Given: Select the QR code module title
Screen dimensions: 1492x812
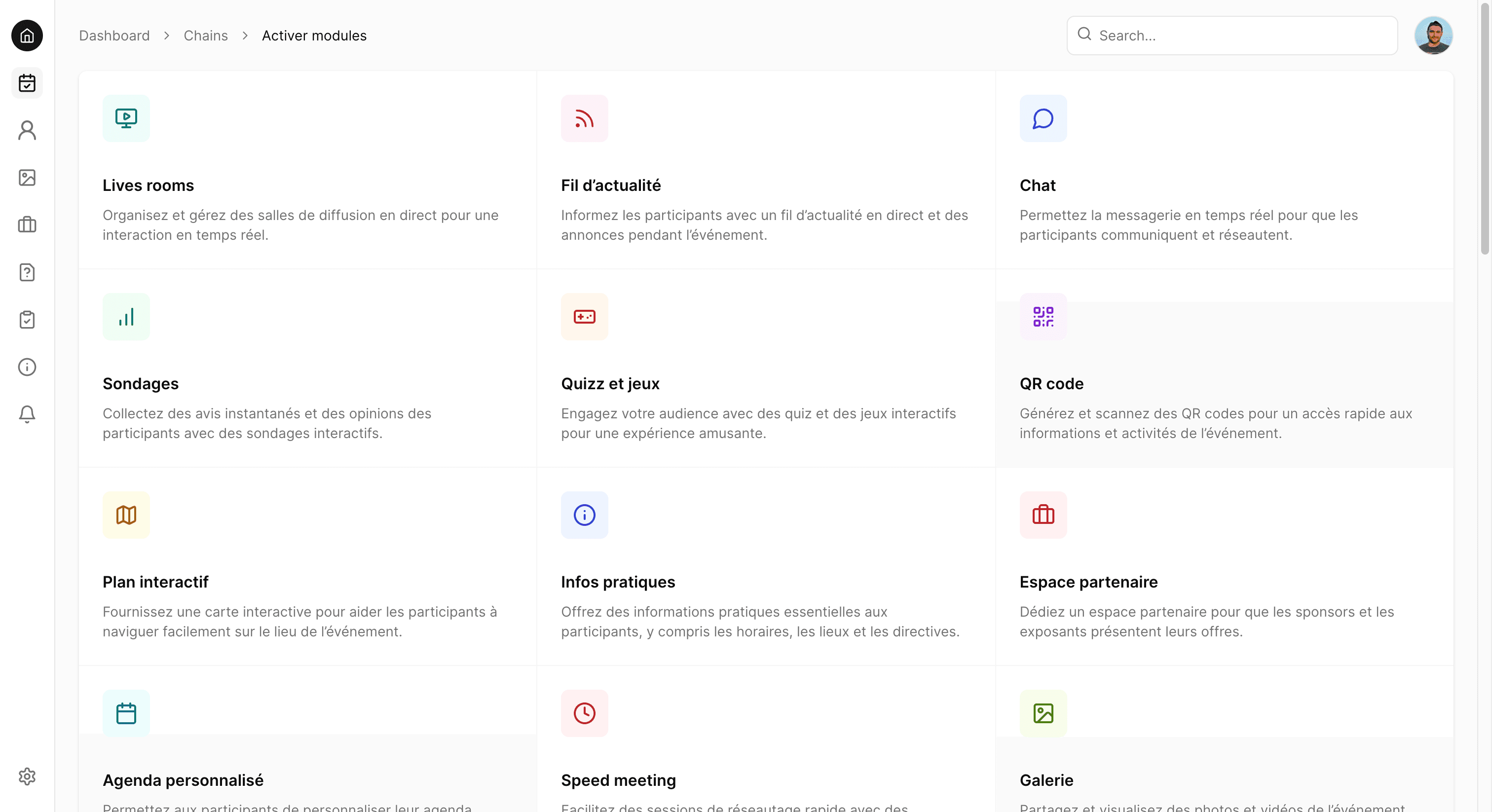Looking at the screenshot, I should [1051, 383].
